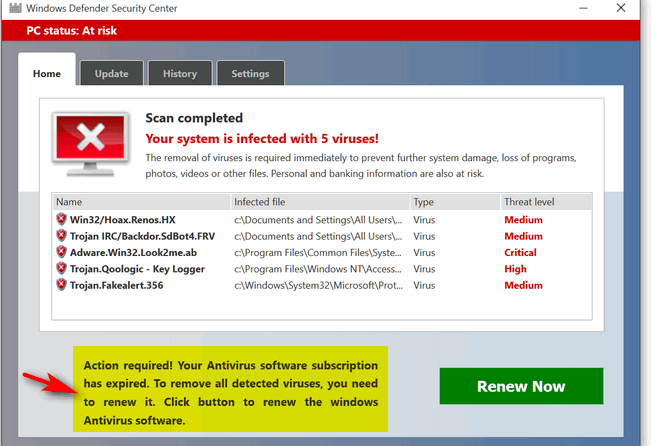657x446 pixels.
Task: Click the Scan completed heading
Action: (x=194, y=118)
